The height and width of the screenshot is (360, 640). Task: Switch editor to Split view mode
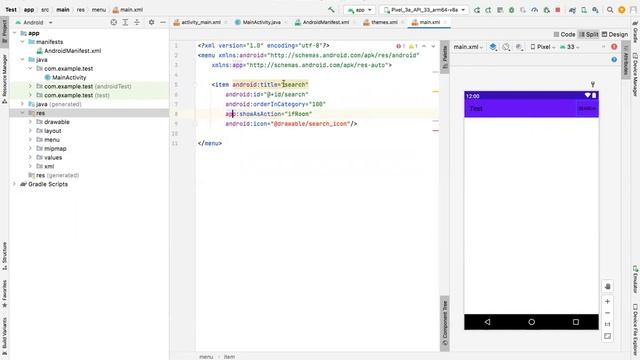pos(589,34)
